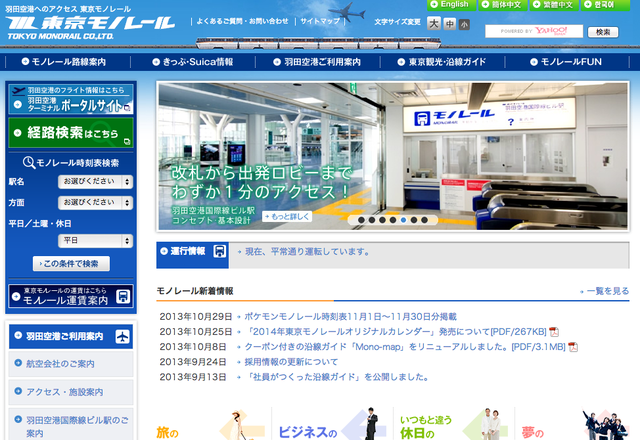Click magnifier icon beside モノレール時刻表検索
The height and width of the screenshot is (440, 640).
click(29, 162)
